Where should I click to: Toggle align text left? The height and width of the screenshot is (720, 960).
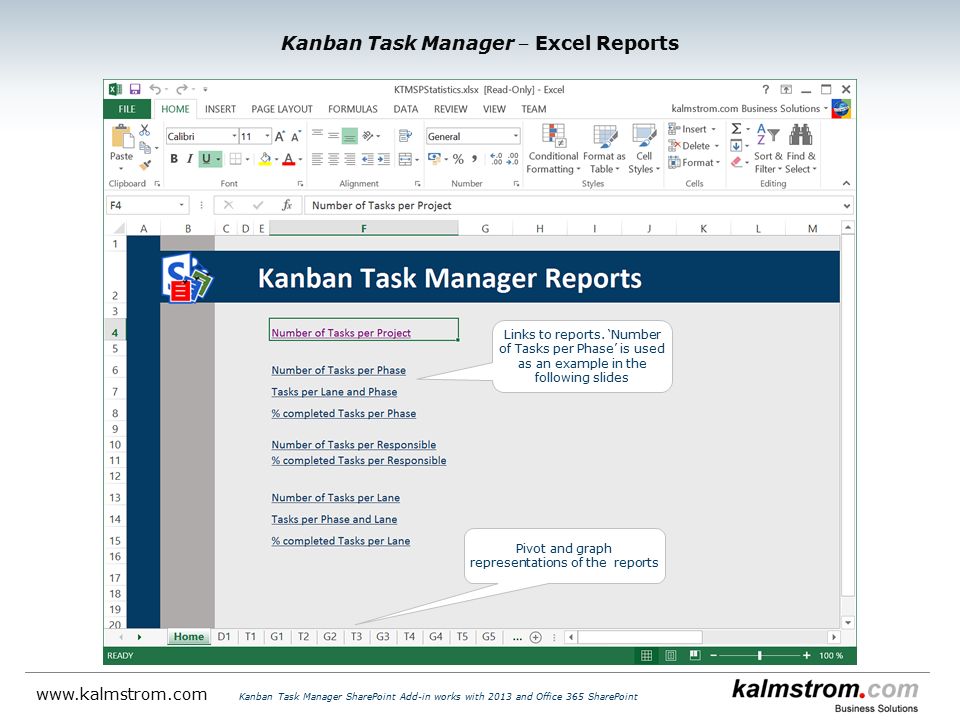pyautogui.click(x=317, y=159)
